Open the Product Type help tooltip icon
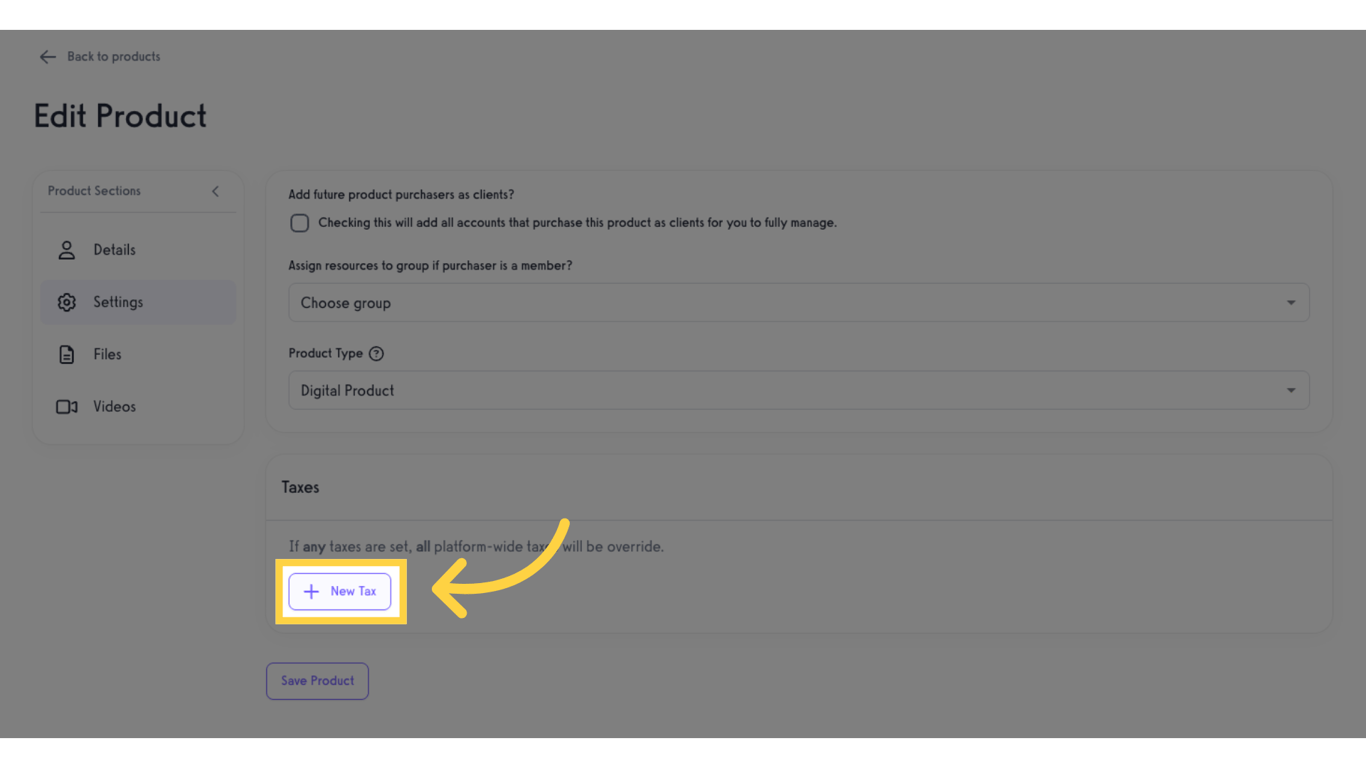This screenshot has height=768, width=1366. pyautogui.click(x=376, y=353)
